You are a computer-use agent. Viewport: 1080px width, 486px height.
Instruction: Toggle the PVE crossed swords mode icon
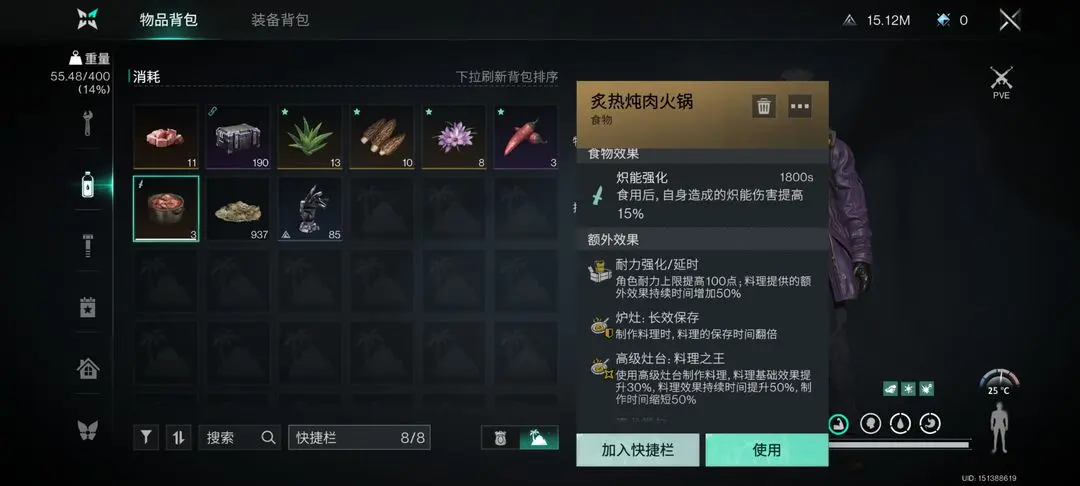pos(1001,83)
